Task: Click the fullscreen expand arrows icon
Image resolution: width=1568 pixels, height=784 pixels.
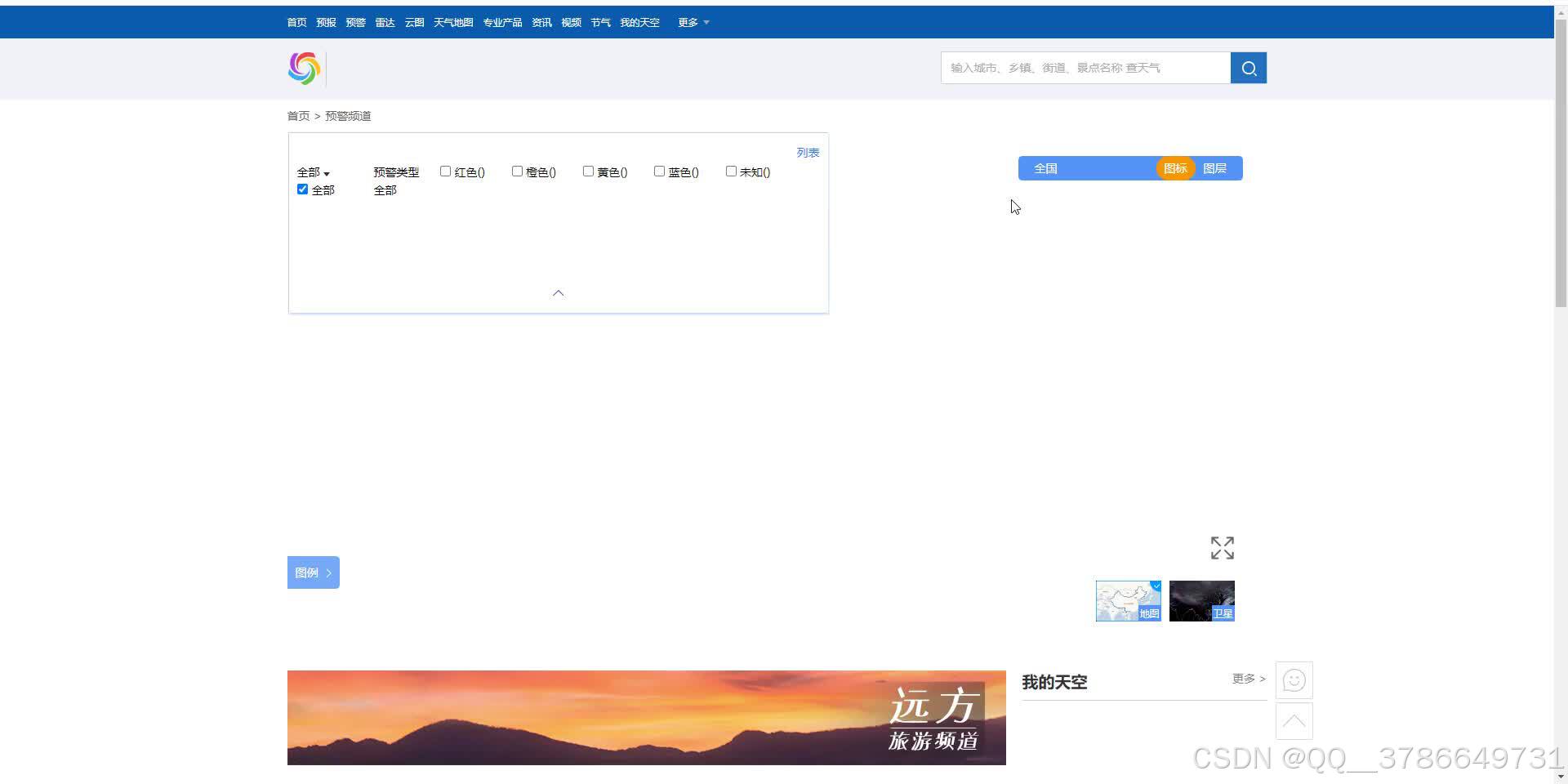Action: [1223, 548]
